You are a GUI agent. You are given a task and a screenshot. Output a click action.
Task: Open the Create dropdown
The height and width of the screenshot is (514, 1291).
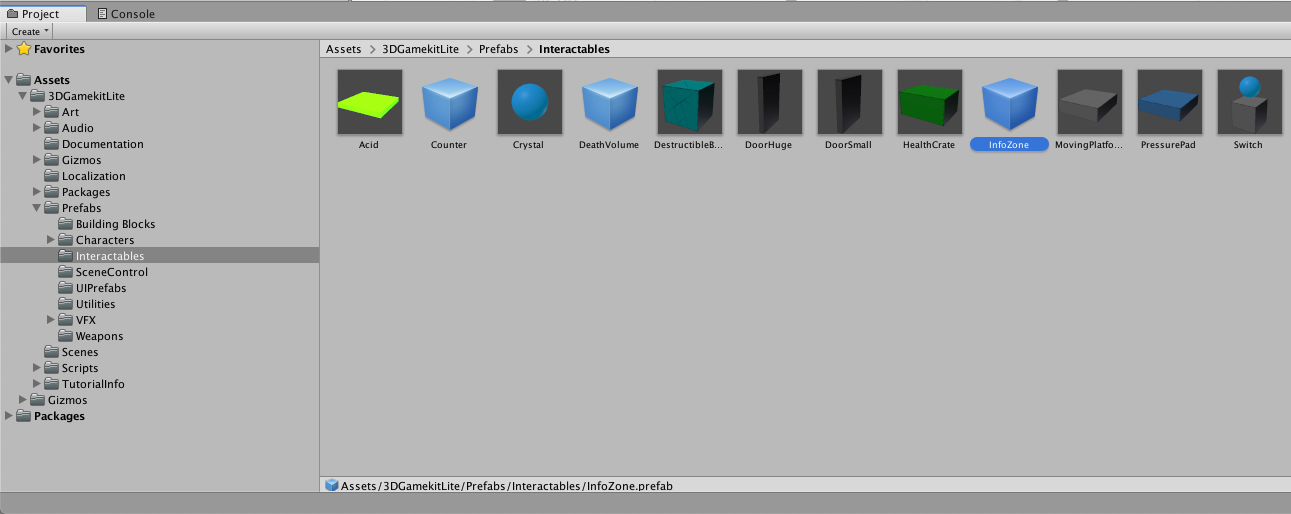(30, 32)
